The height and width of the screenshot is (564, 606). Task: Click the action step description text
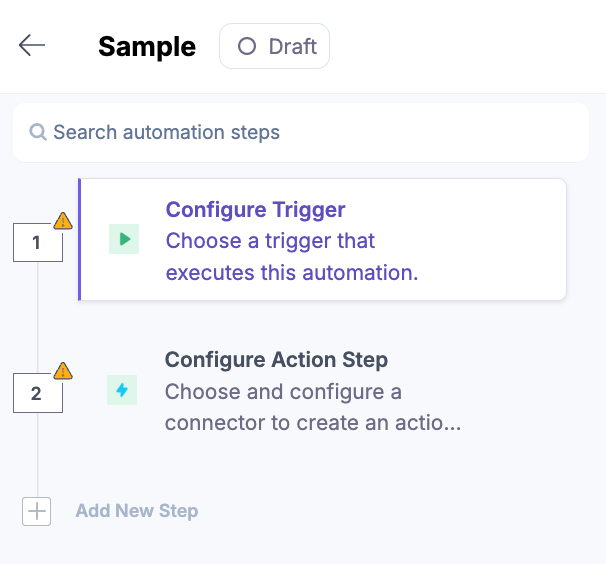312,407
